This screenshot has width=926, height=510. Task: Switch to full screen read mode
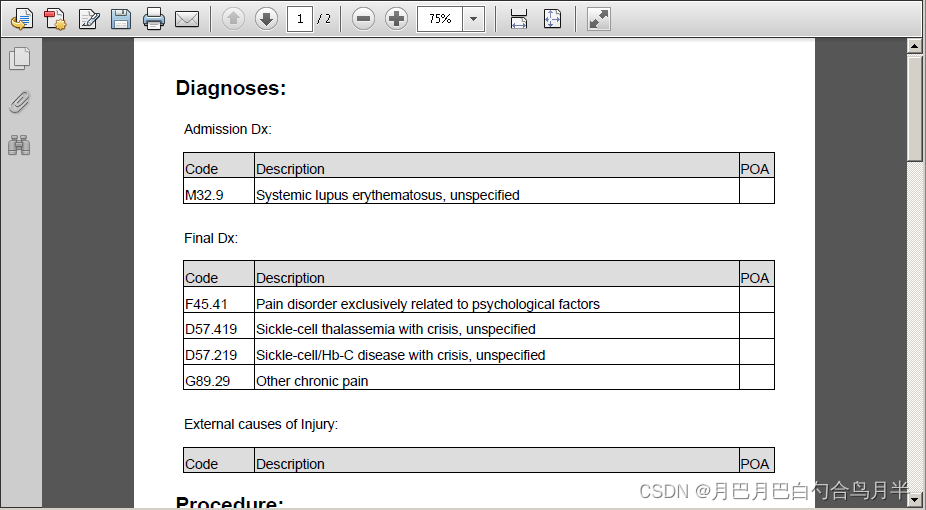coord(598,19)
